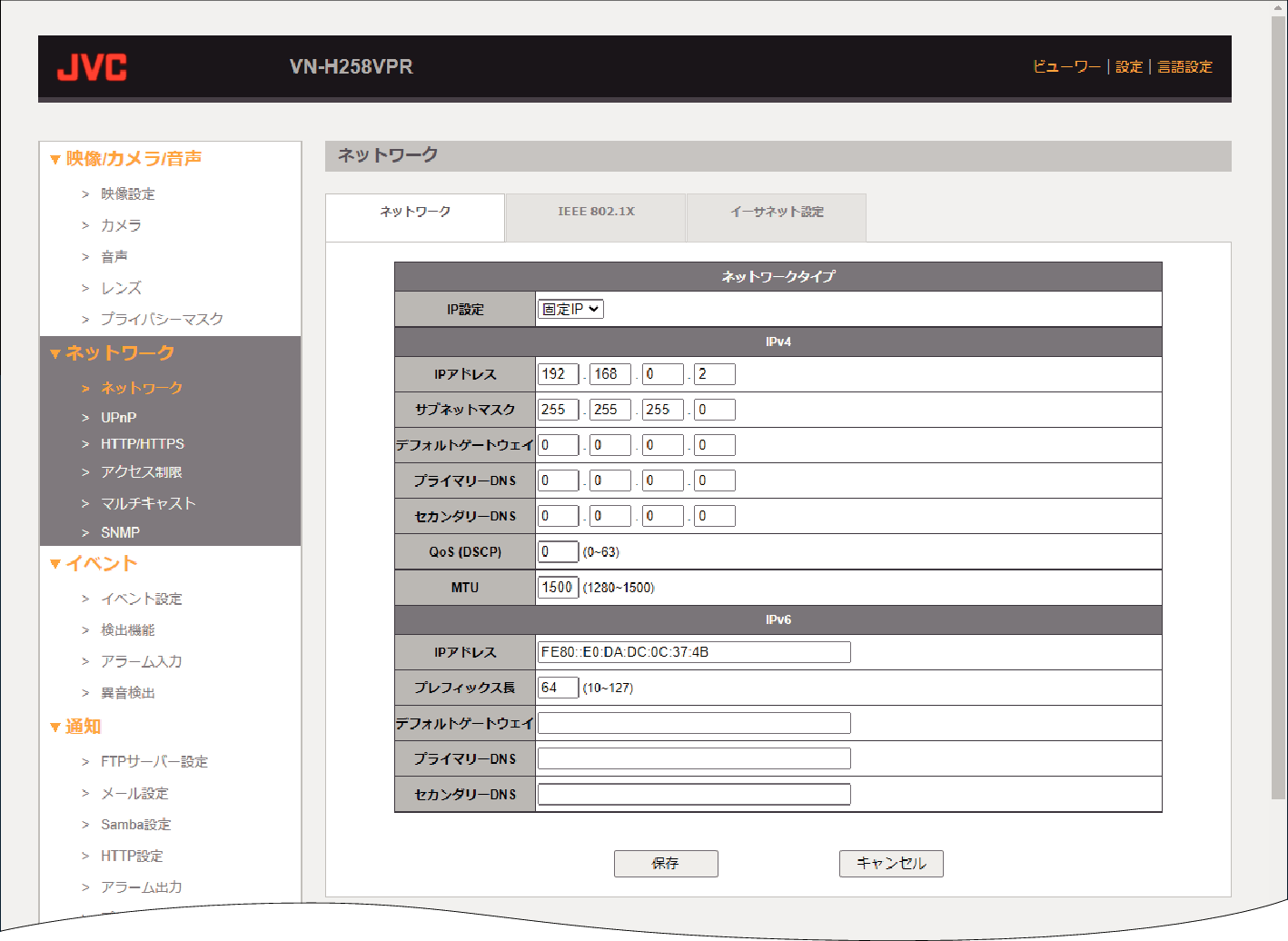Collapse the 映像/カメラ/音声 section triangle
Viewport: 1288px width, 941px height.
pyautogui.click(x=55, y=160)
